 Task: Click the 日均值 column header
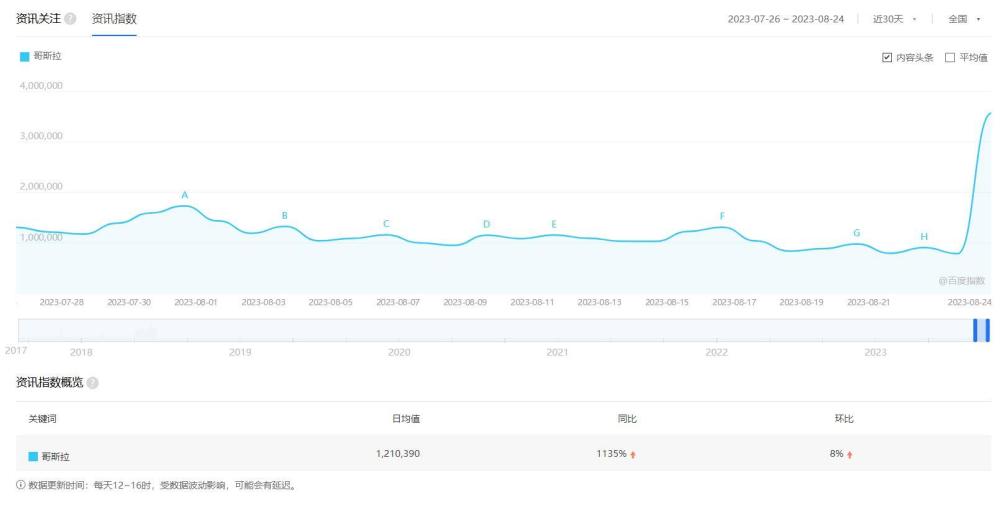click(x=406, y=419)
